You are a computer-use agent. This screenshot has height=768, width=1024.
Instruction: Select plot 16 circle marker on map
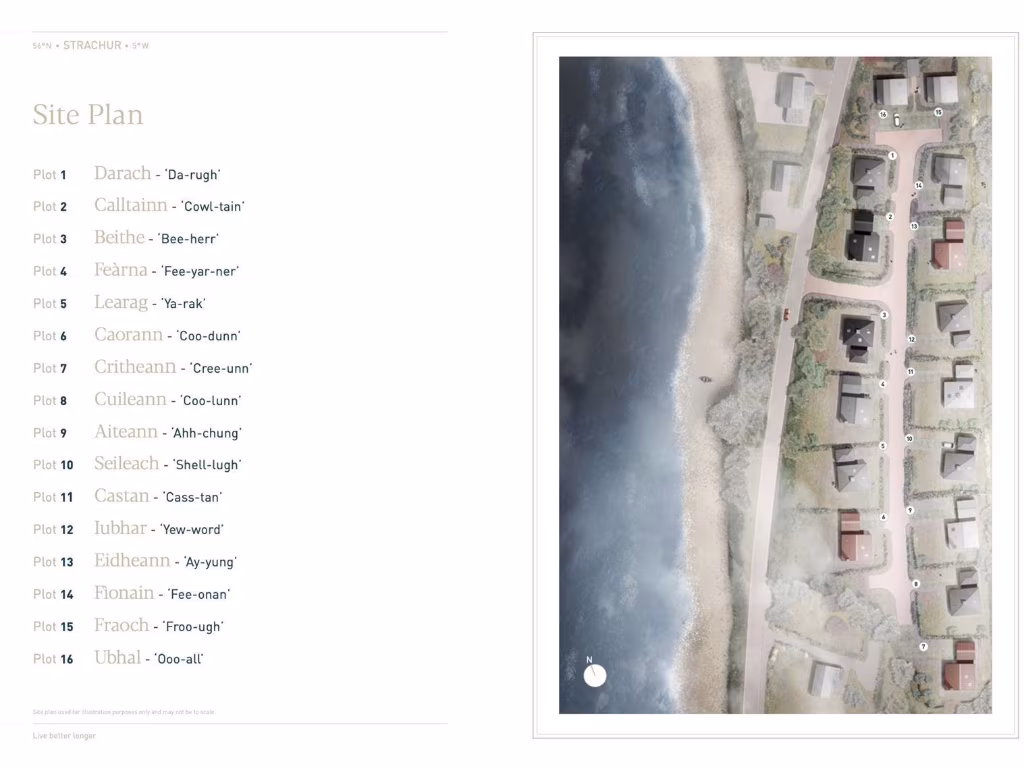pos(883,114)
